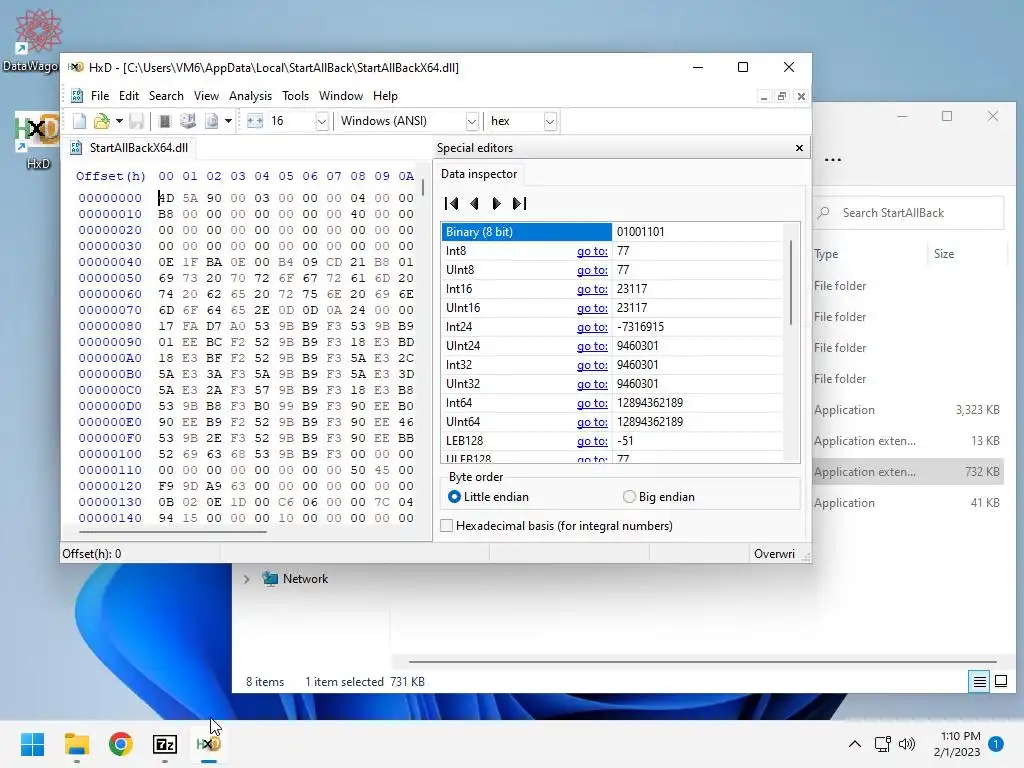
Task: Open the Edit menu
Action: 129,96
